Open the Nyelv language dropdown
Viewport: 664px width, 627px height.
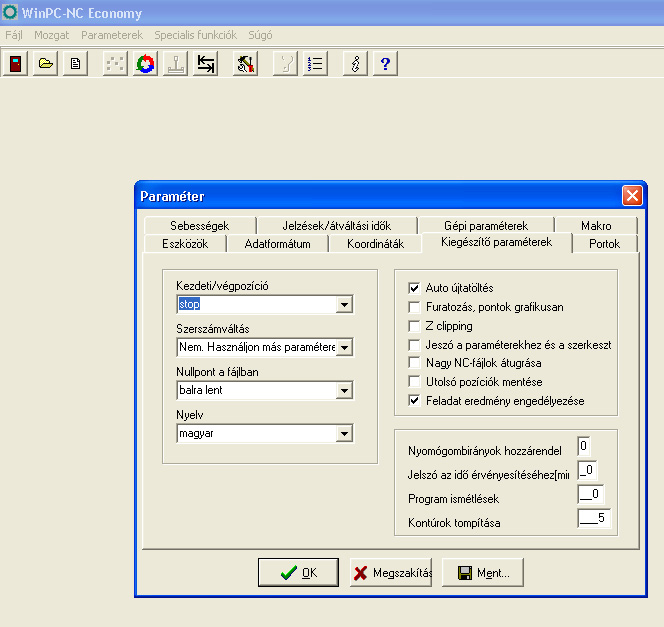[x=345, y=434]
